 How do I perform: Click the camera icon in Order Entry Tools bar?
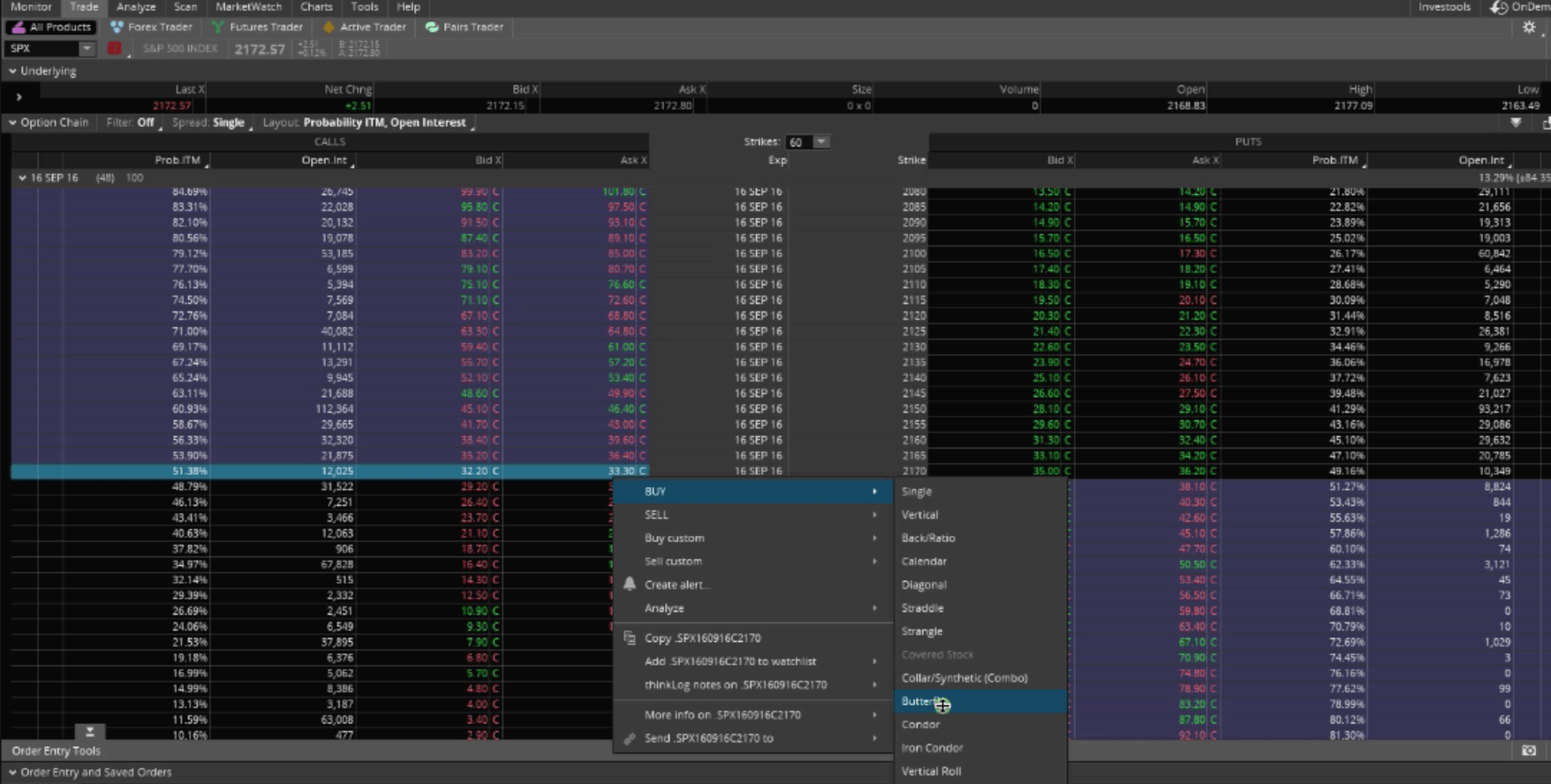(x=1529, y=750)
